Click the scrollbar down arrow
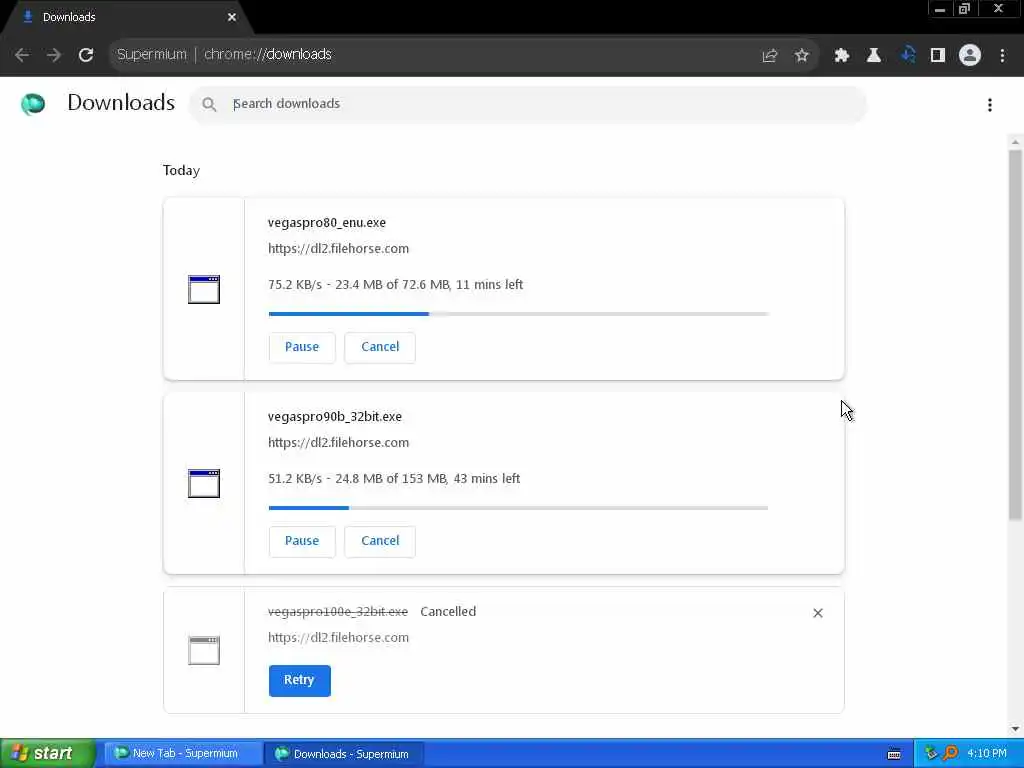 1015,729
